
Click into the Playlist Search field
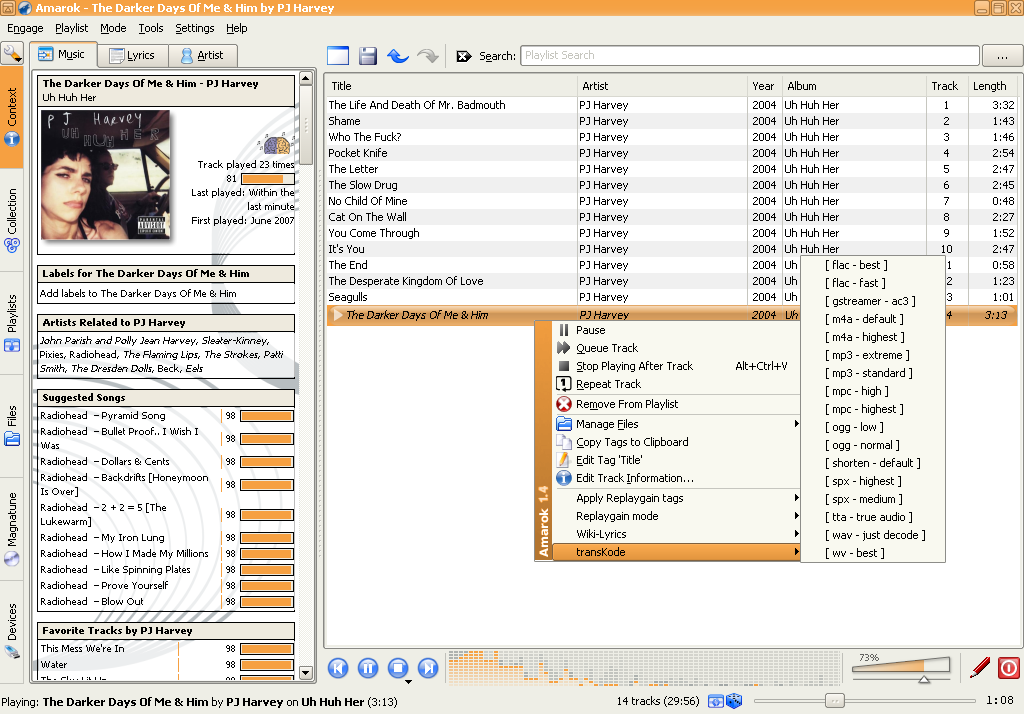coord(750,56)
